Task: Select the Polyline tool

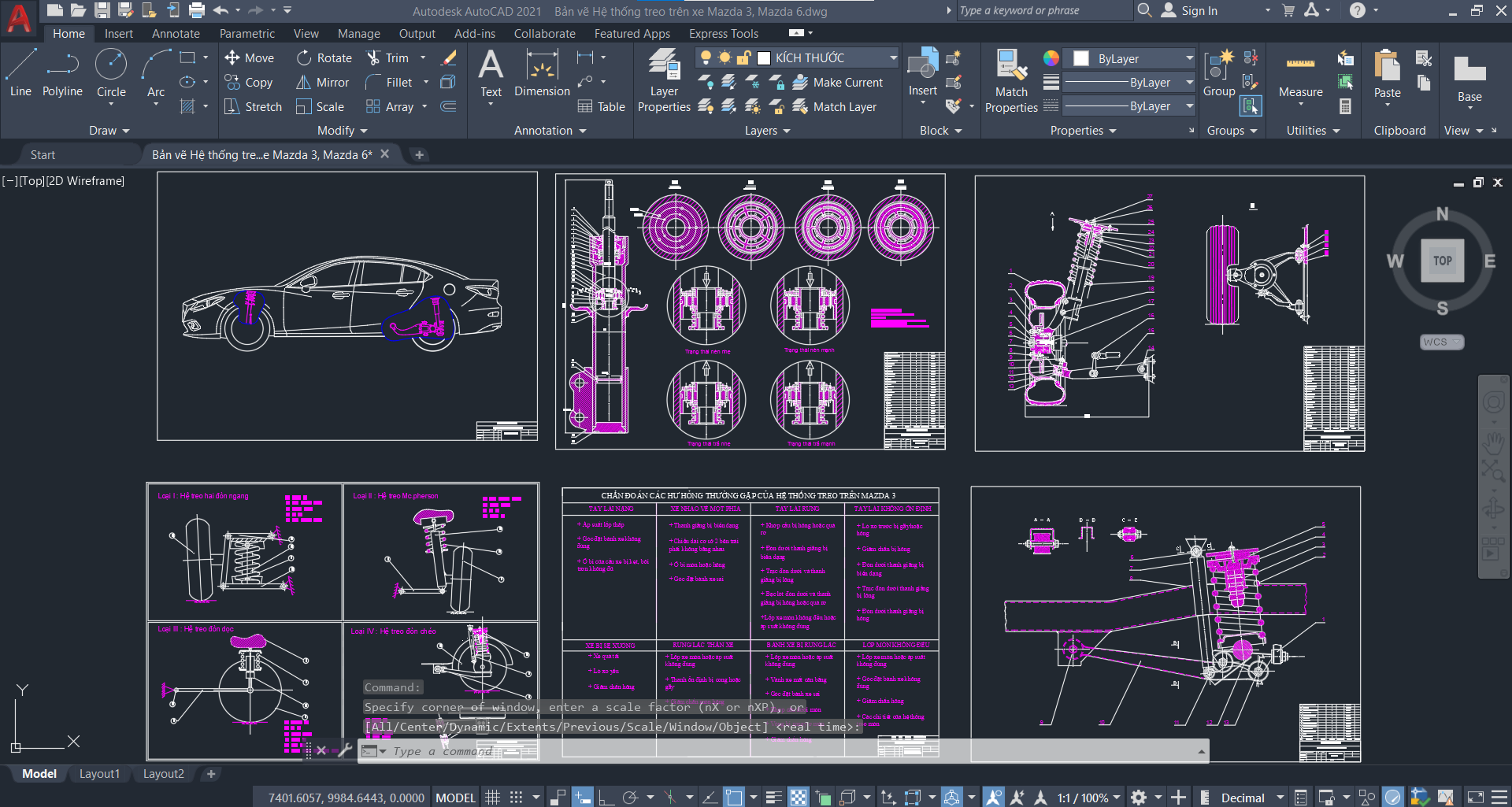Action: pyautogui.click(x=62, y=72)
